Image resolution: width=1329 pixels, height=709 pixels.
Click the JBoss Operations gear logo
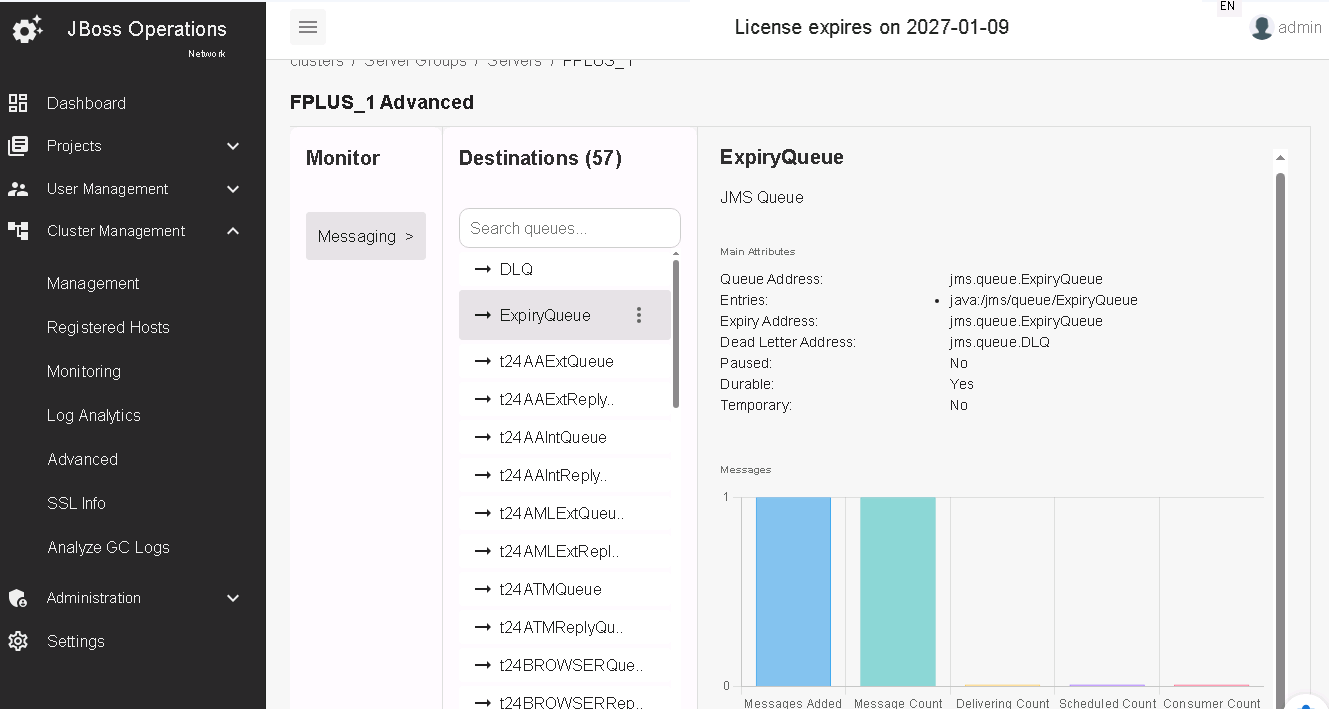pyautogui.click(x=27, y=30)
